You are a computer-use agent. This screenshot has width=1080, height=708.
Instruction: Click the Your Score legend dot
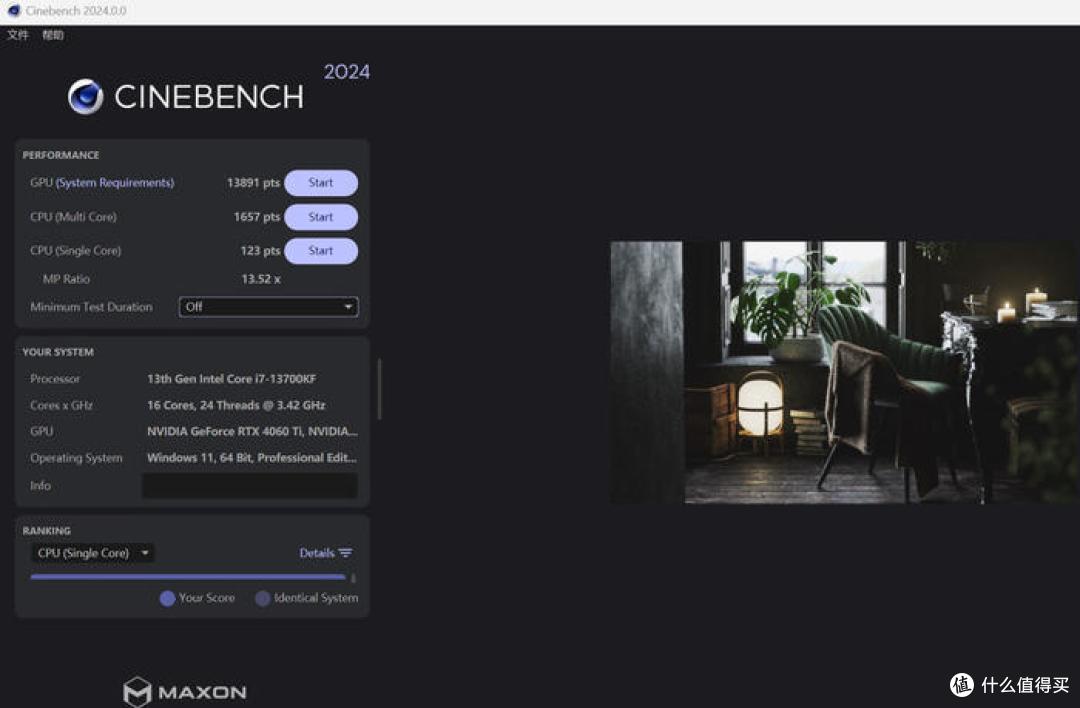coord(167,598)
